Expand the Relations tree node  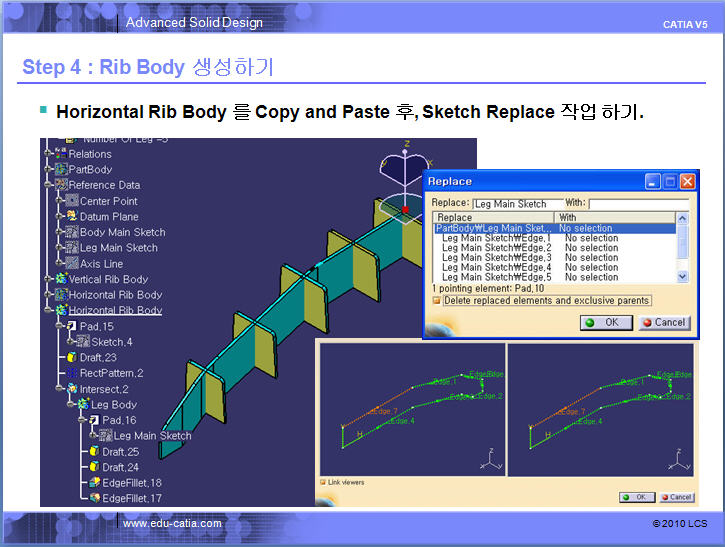click(47, 154)
